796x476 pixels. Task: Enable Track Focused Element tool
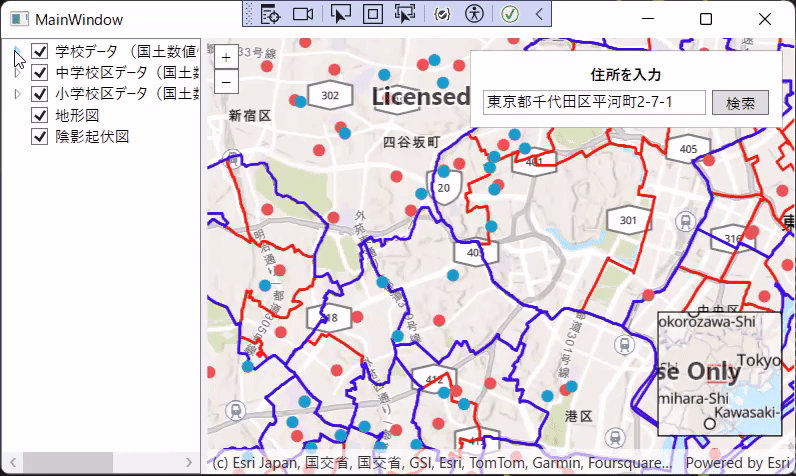(405, 14)
